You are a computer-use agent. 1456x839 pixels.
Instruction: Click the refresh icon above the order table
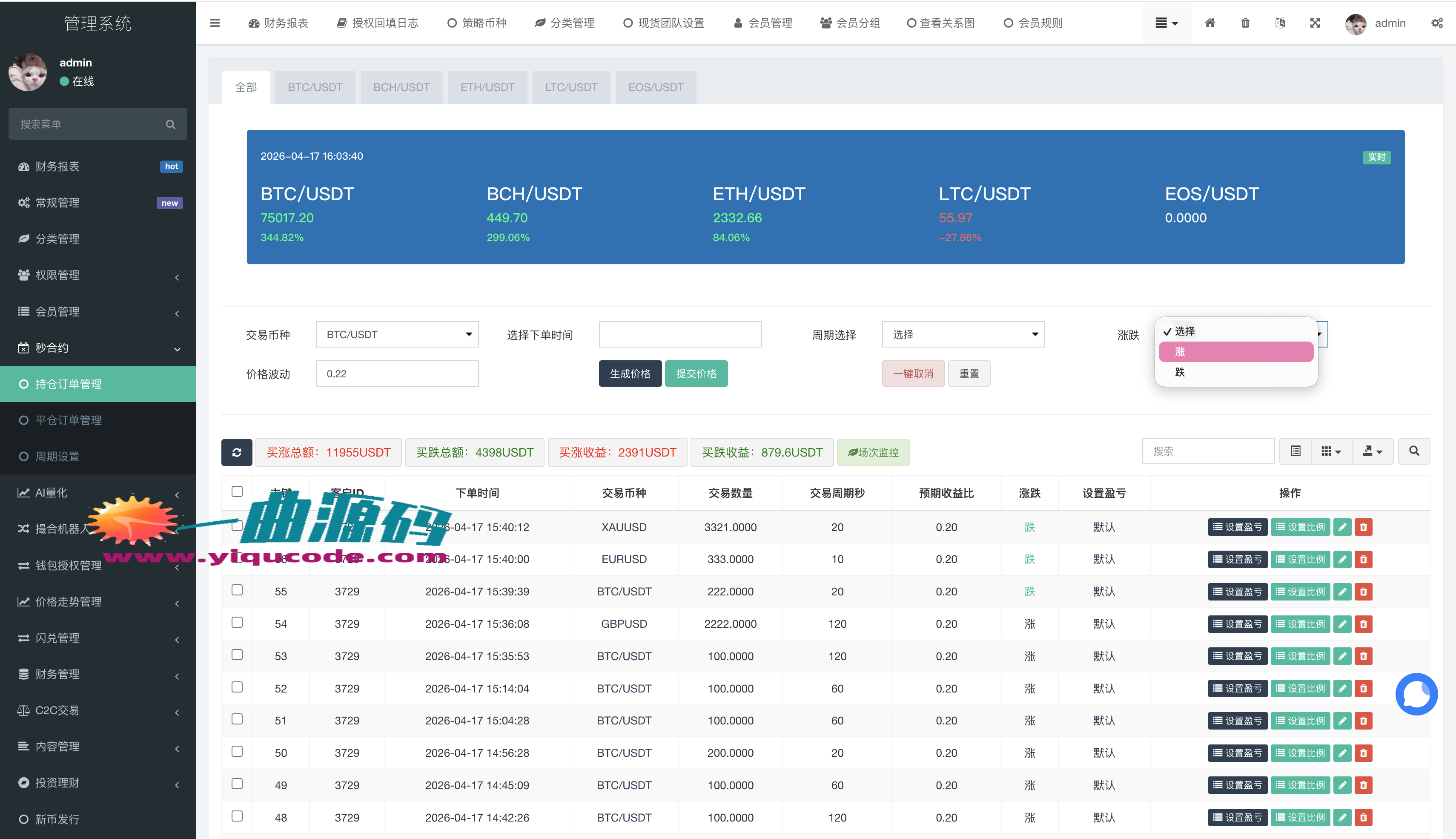tap(237, 452)
